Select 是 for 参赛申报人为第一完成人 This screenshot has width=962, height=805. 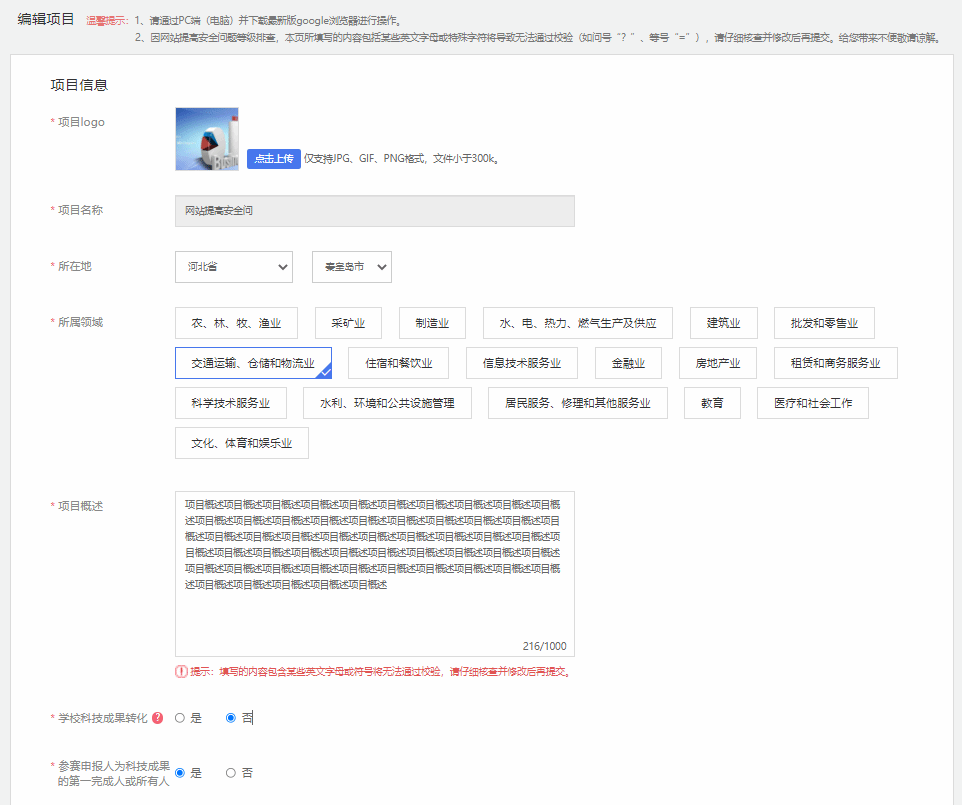coord(181,773)
